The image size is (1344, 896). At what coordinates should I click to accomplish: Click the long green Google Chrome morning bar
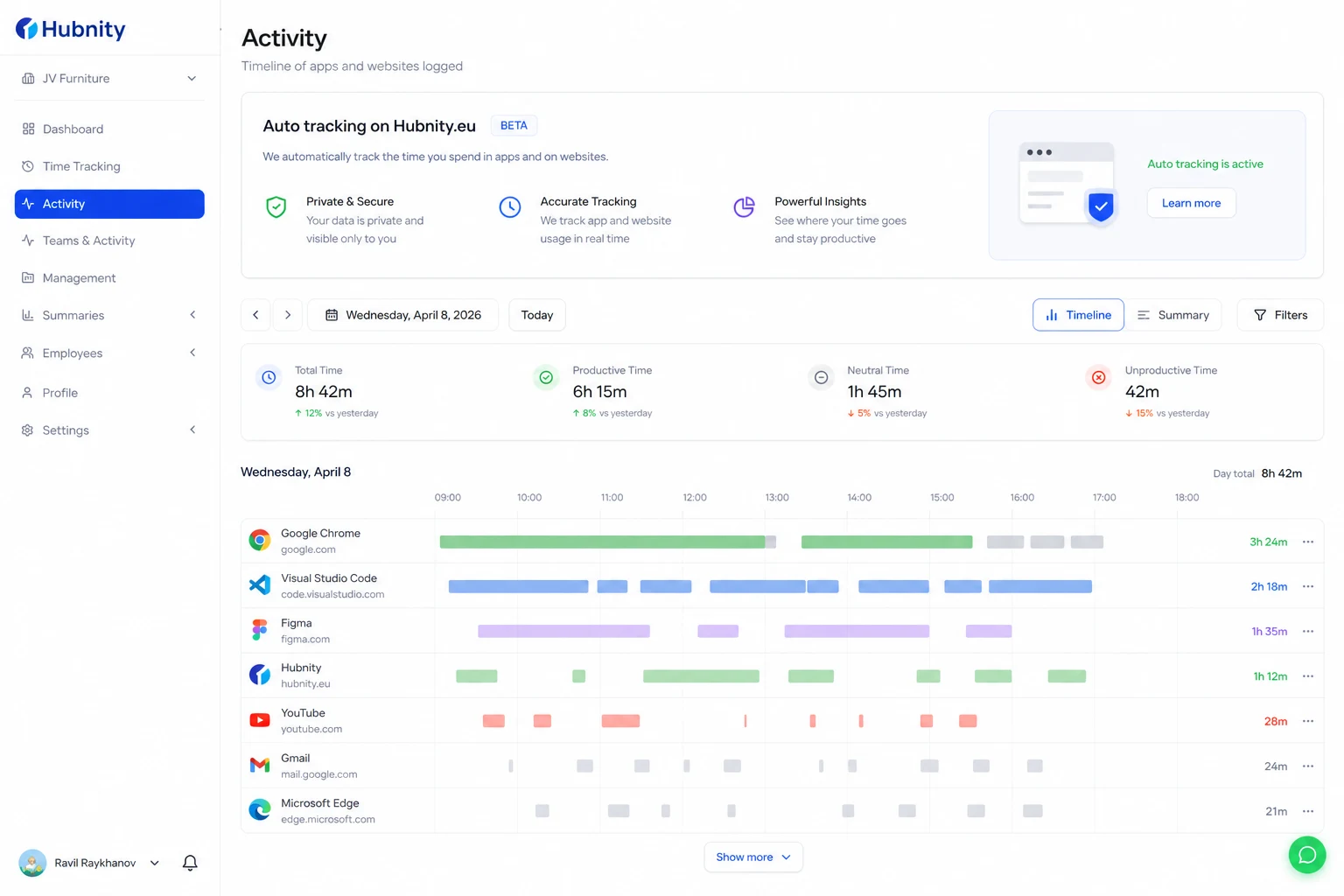point(603,542)
